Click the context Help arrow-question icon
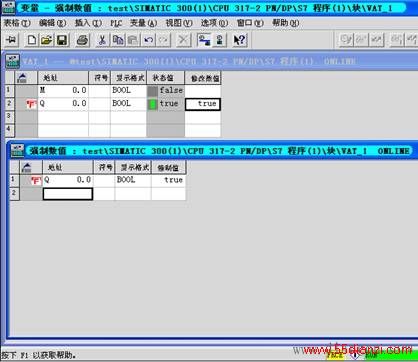 tap(239, 40)
